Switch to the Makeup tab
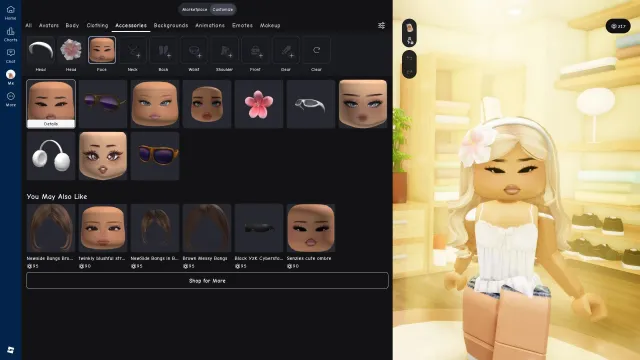The image size is (640, 360). (x=270, y=25)
